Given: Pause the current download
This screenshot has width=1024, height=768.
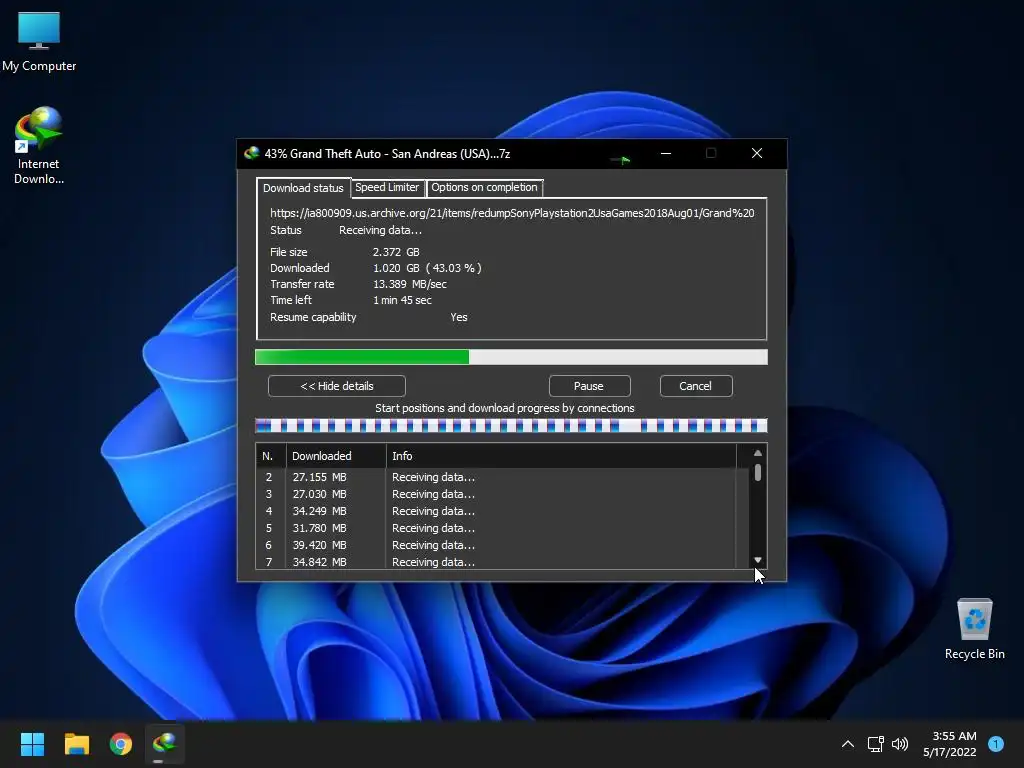Looking at the screenshot, I should click(589, 386).
